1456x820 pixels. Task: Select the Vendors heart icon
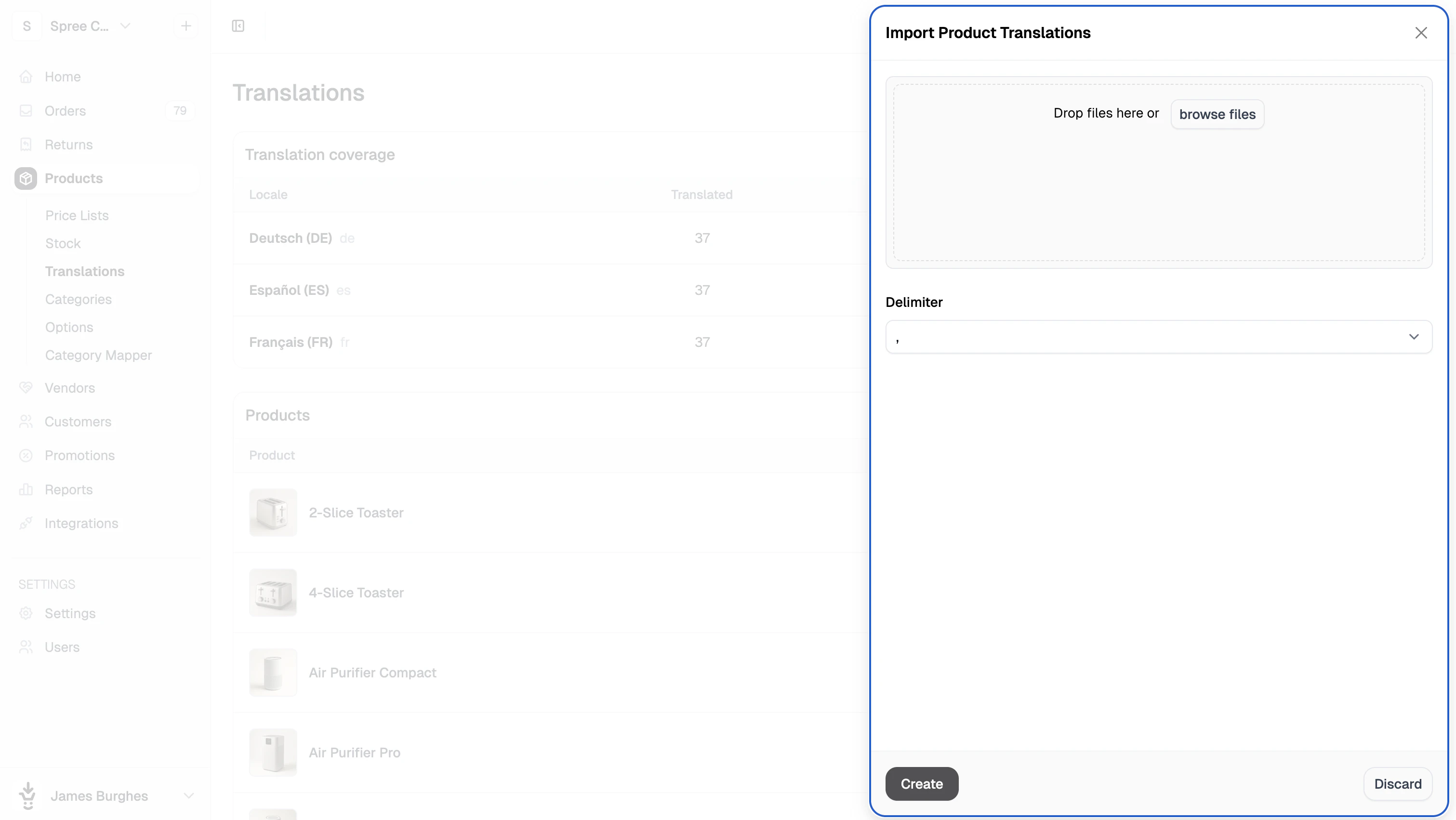(x=26, y=388)
